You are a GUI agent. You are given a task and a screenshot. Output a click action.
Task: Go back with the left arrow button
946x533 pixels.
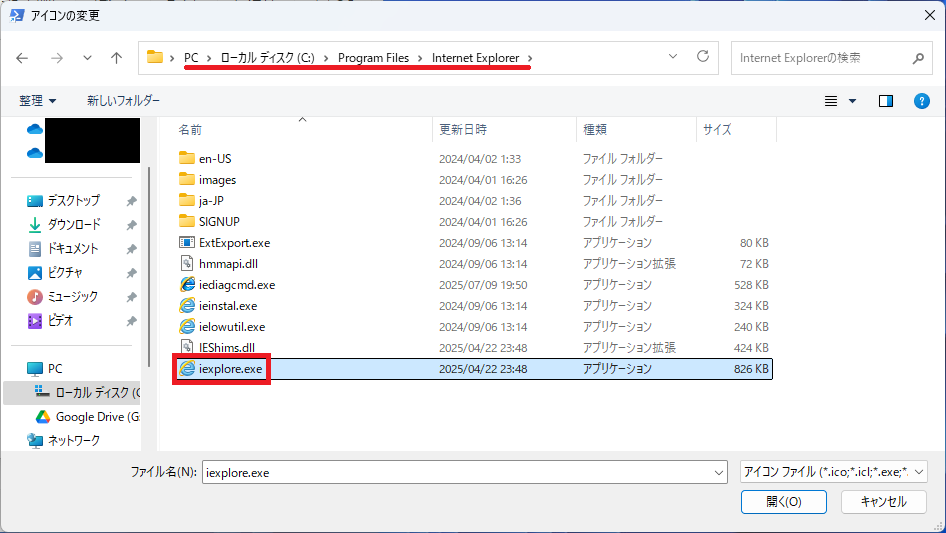pos(22,58)
